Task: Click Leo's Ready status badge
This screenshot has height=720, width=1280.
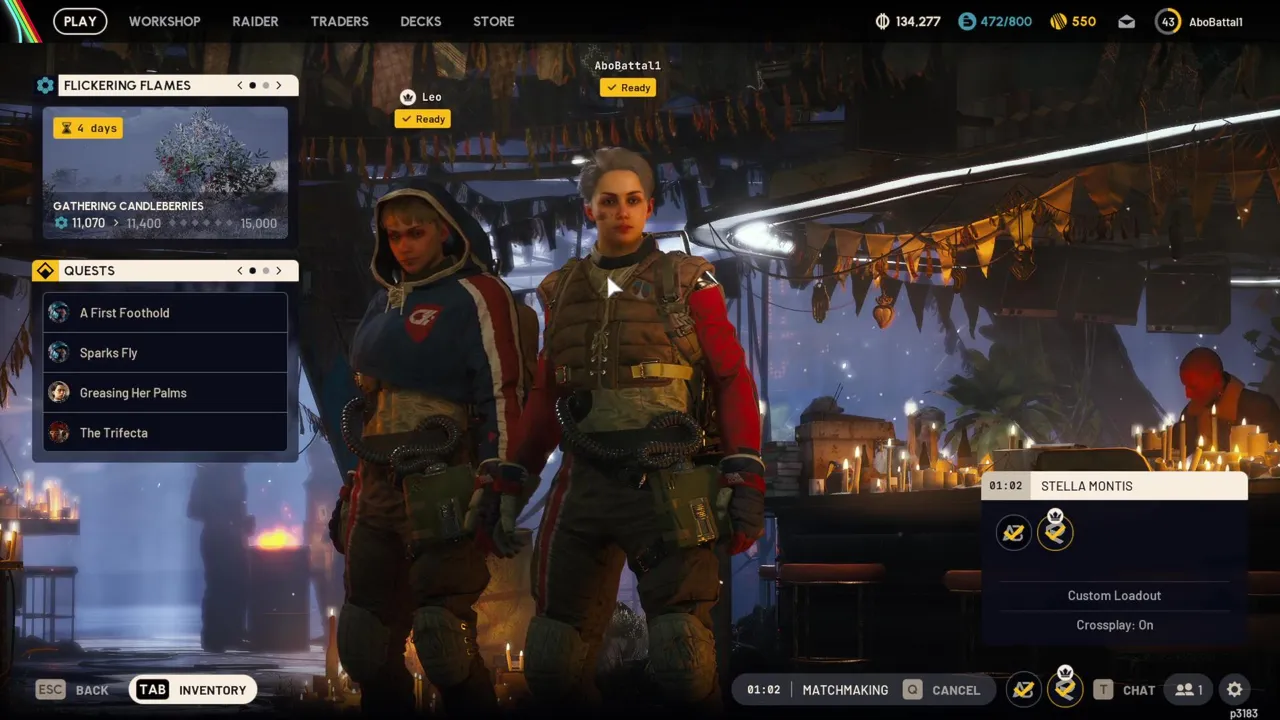Action: click(422, 119)
